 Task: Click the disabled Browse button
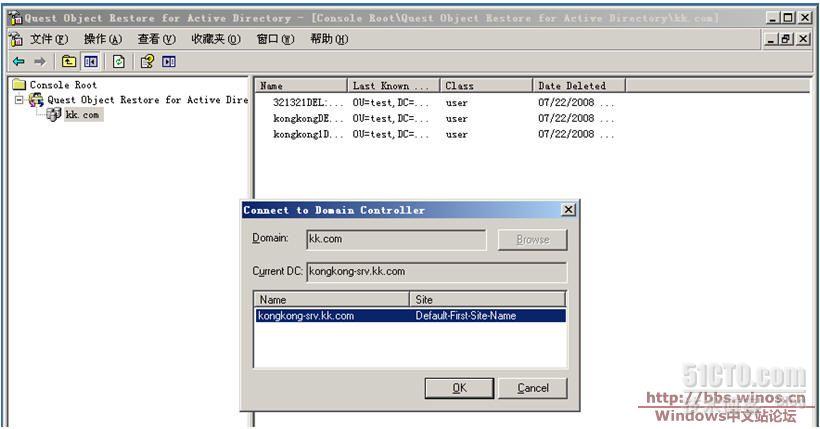pyautogui.click(x=532, y=240)
